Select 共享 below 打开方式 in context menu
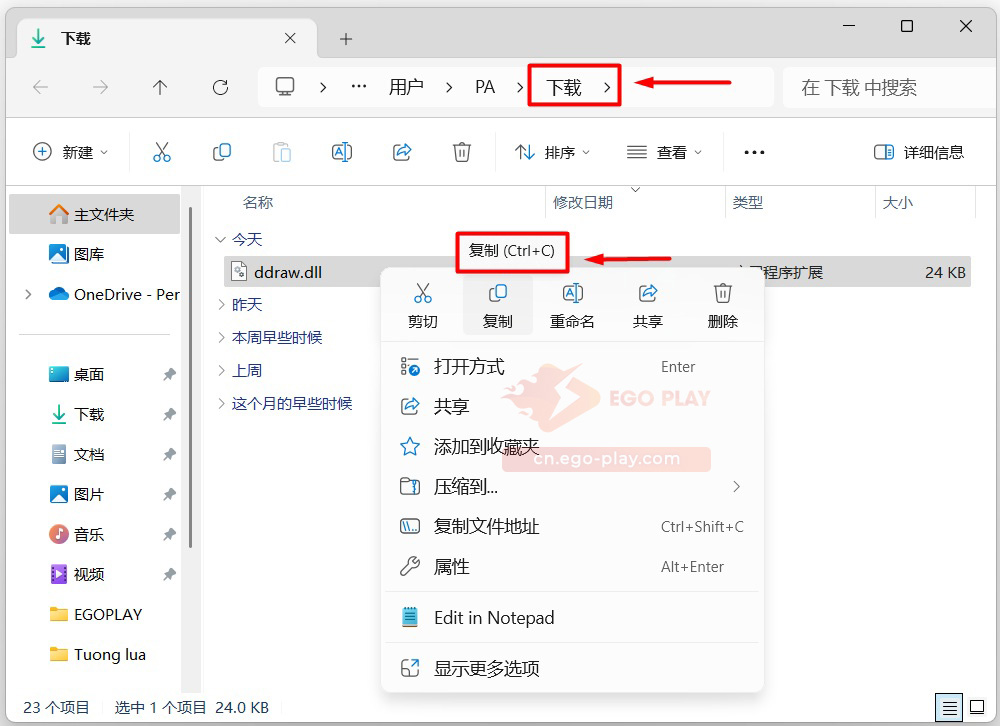Image resolution: width=1000 pixels, height=726 pixels. pos(572,406)
